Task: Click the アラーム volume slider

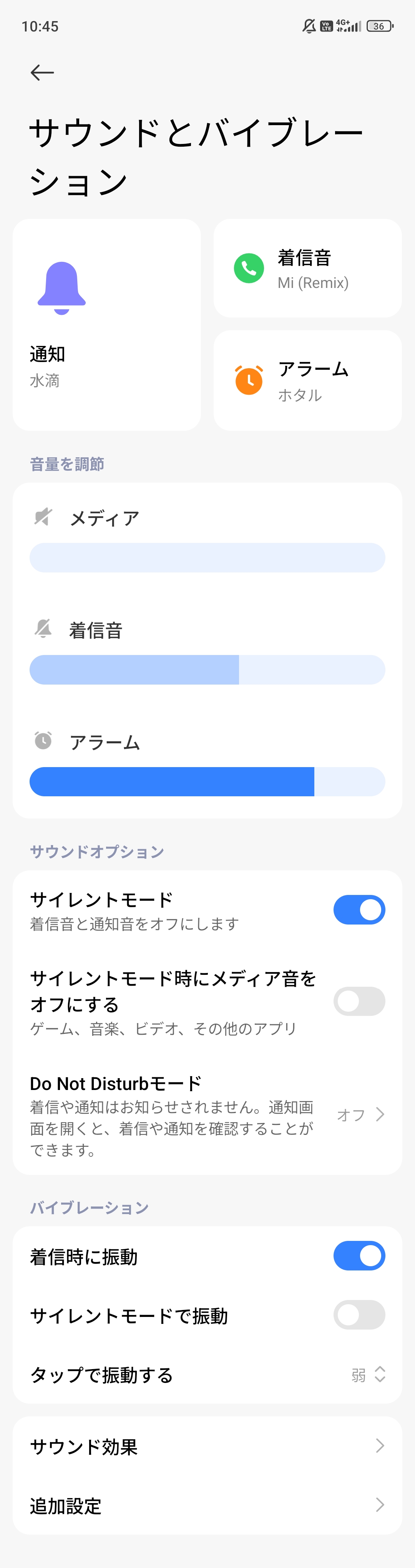Action: click(x=207, y=782)
